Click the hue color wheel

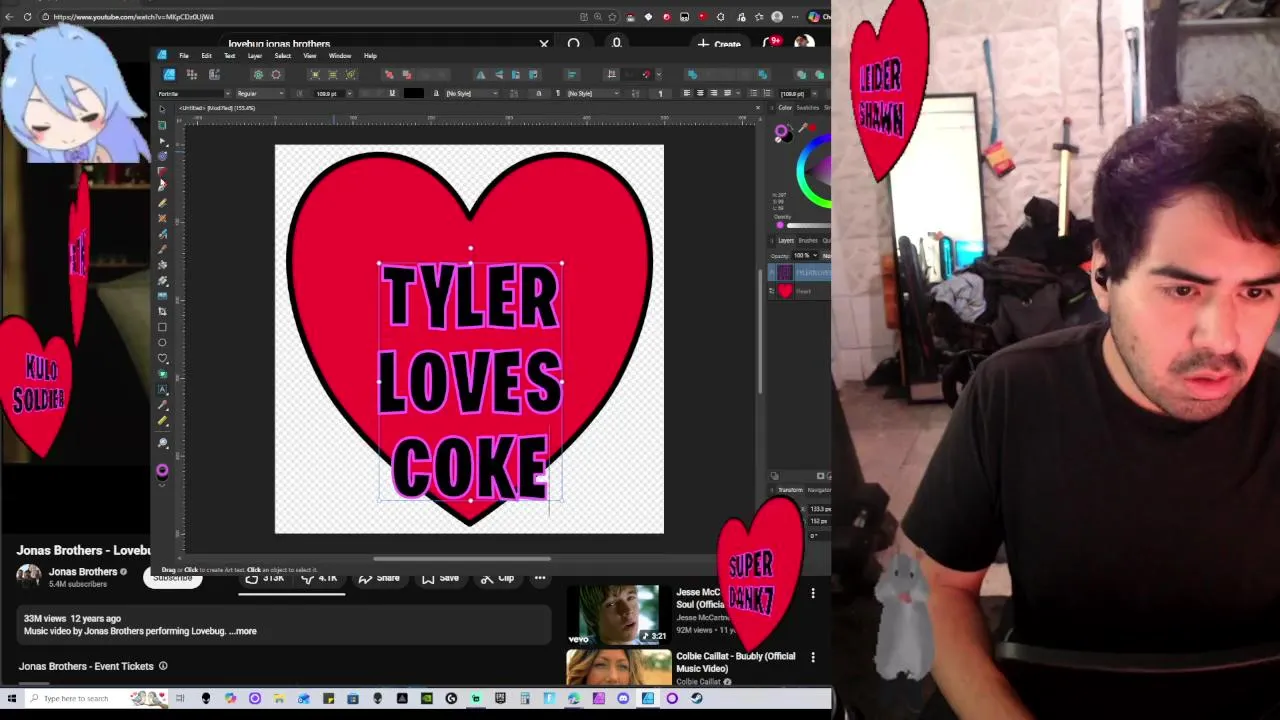point(802,170)
